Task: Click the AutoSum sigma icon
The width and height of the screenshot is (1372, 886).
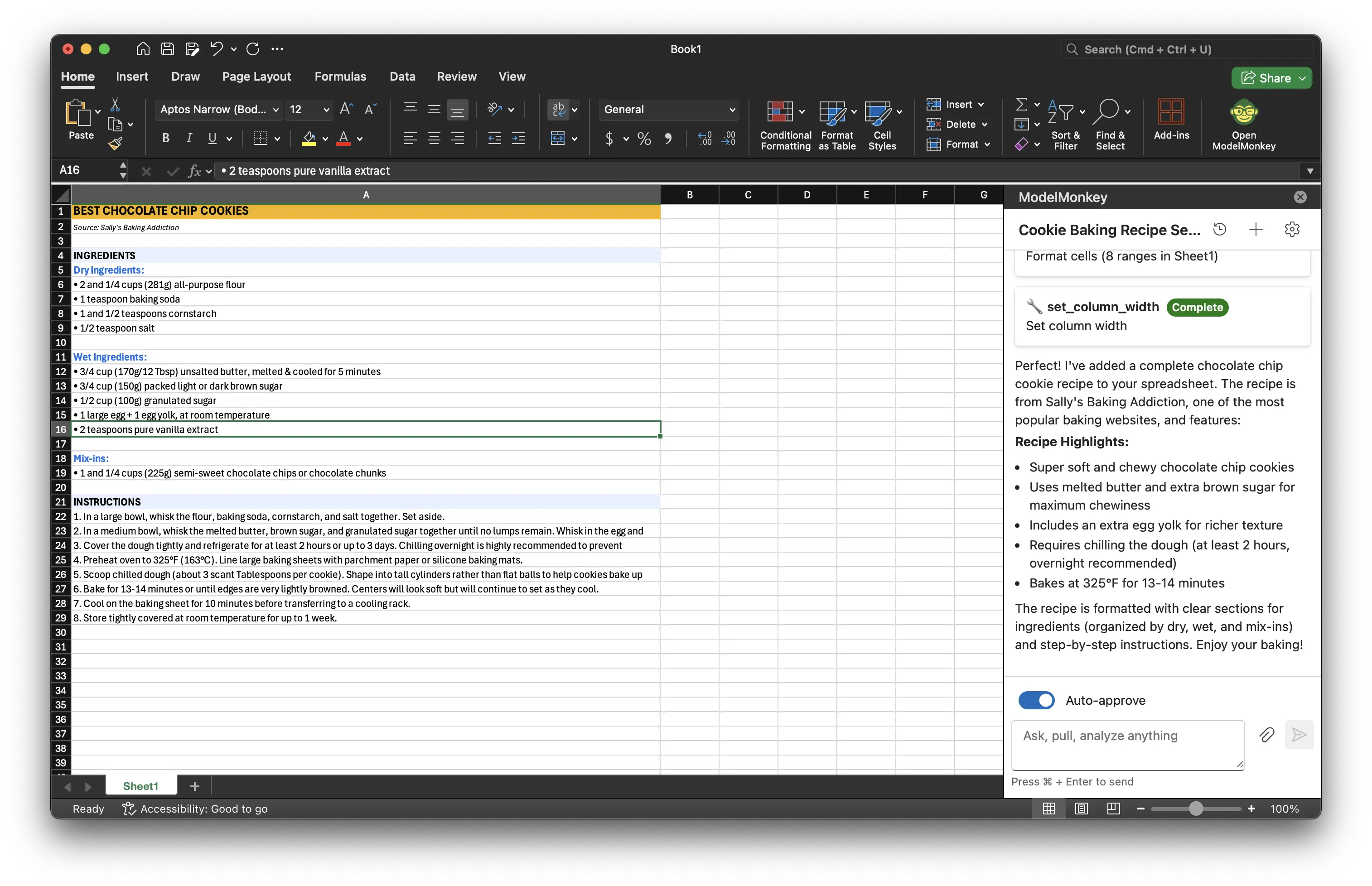Action: [x=1021, y=104]
